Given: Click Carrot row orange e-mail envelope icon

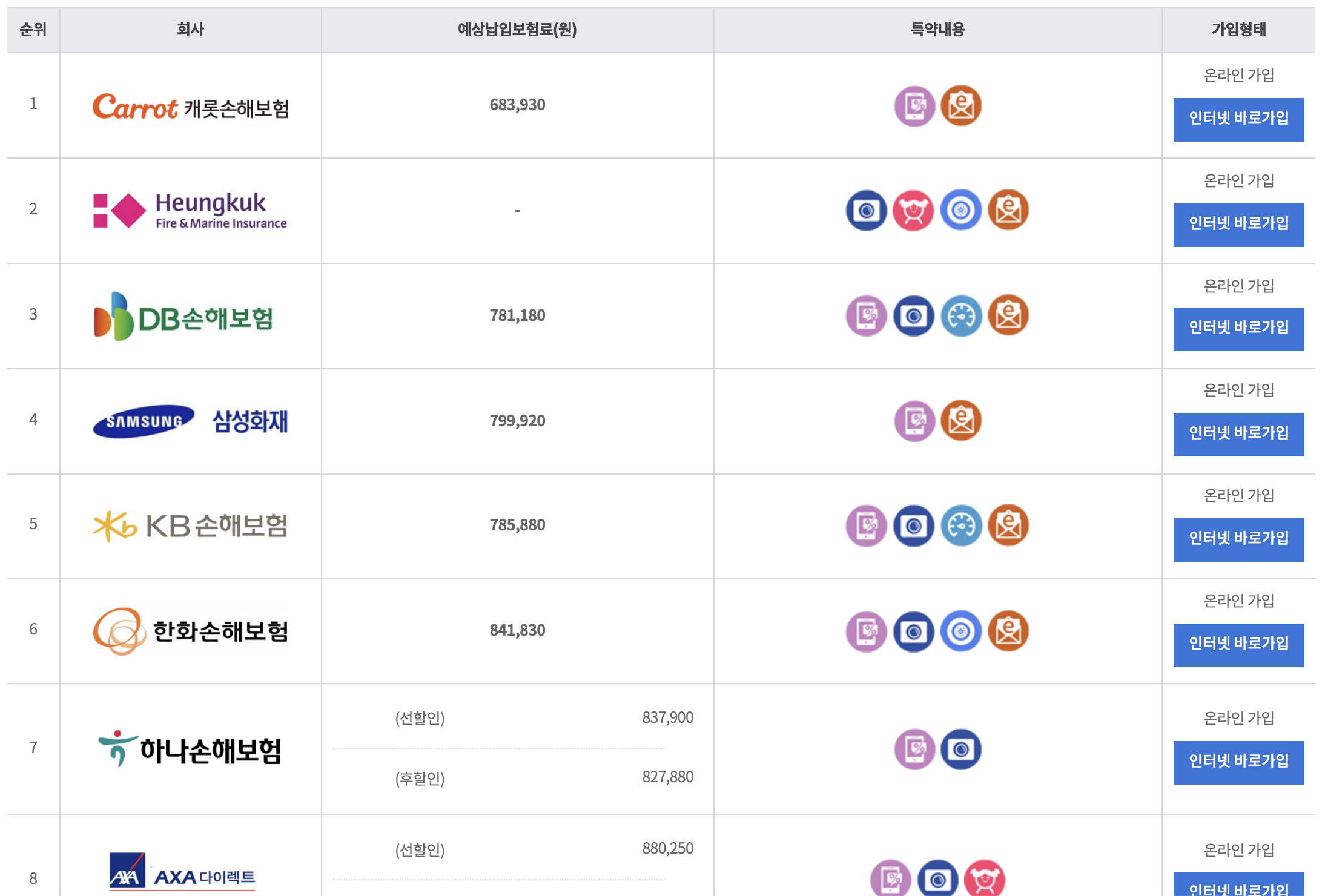Looking at the screenshot, I should (x=961, y=106).
